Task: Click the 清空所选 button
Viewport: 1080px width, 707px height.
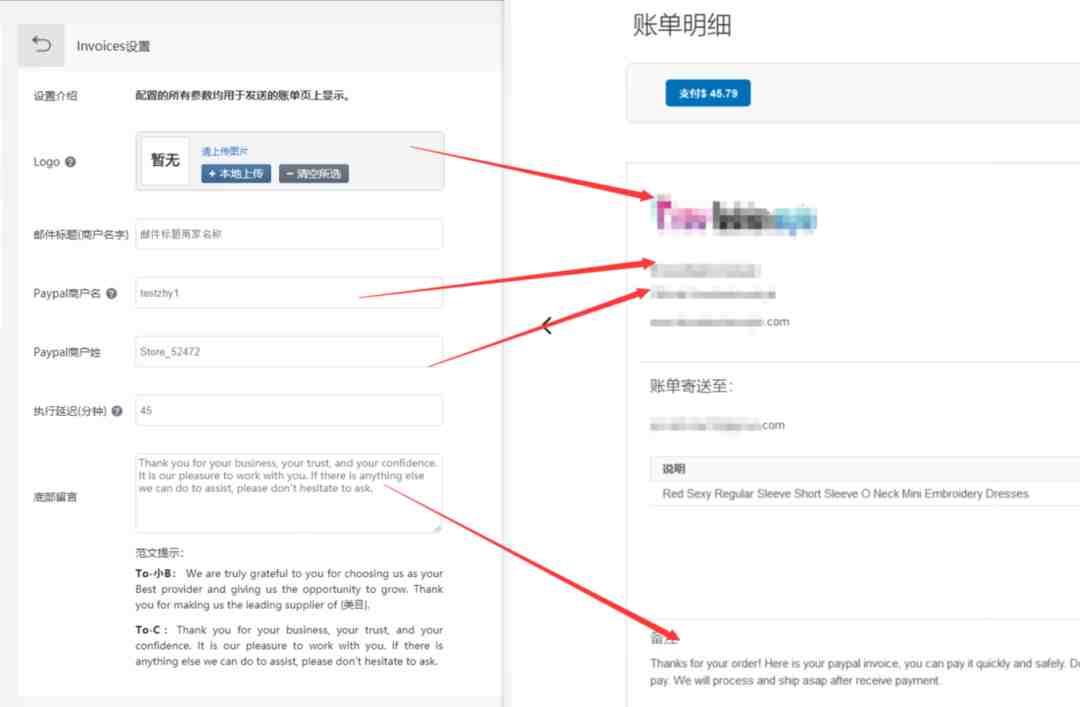Action: (314, 174)
